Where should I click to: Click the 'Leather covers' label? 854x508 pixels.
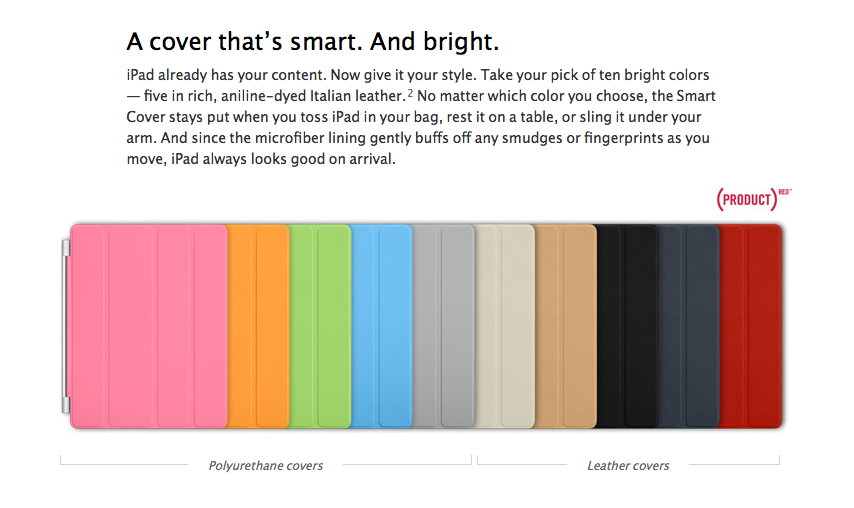[x=628, y=465]
